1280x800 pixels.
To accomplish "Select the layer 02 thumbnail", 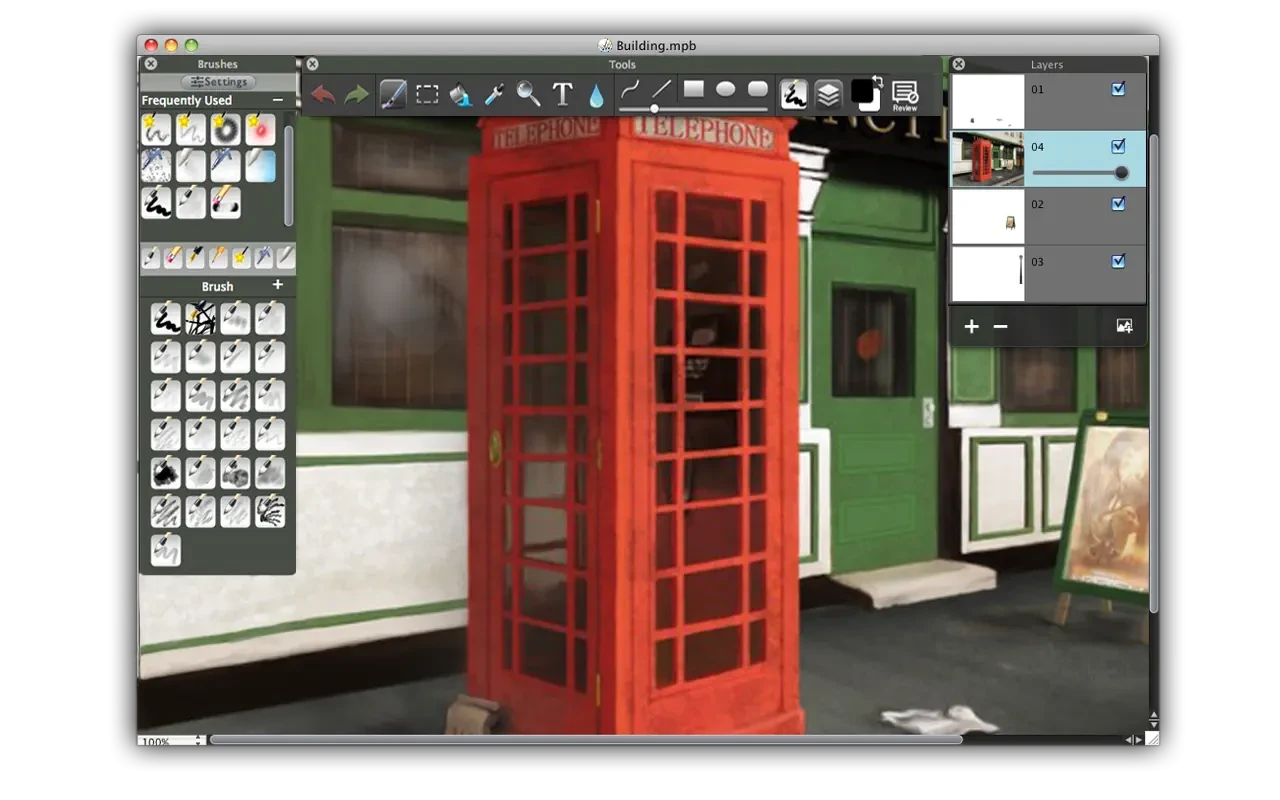I will [987, 217].
